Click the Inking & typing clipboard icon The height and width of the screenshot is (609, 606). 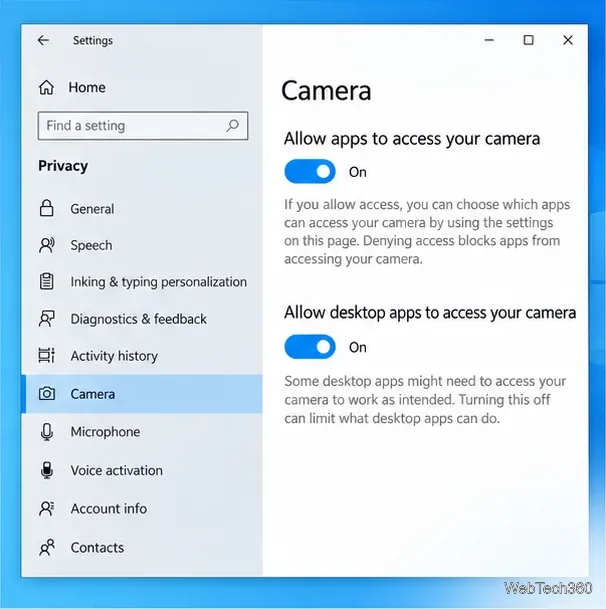47,281
